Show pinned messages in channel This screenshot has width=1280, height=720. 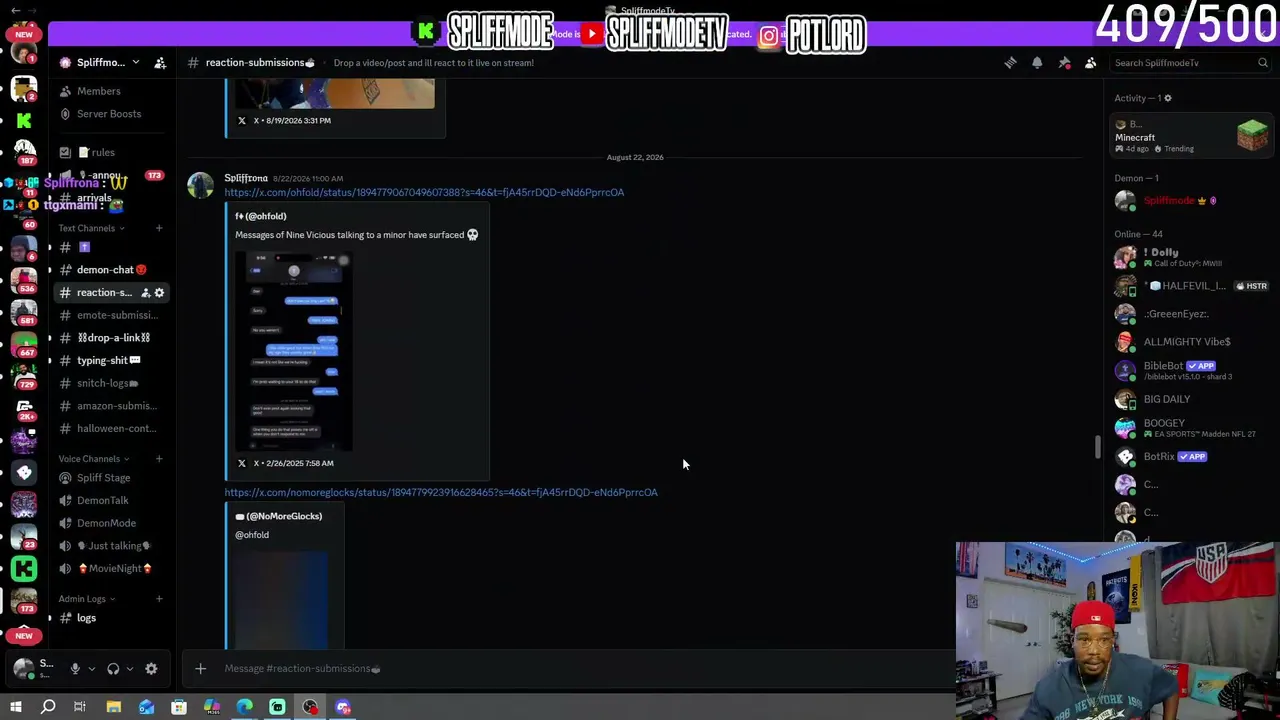1064,63
